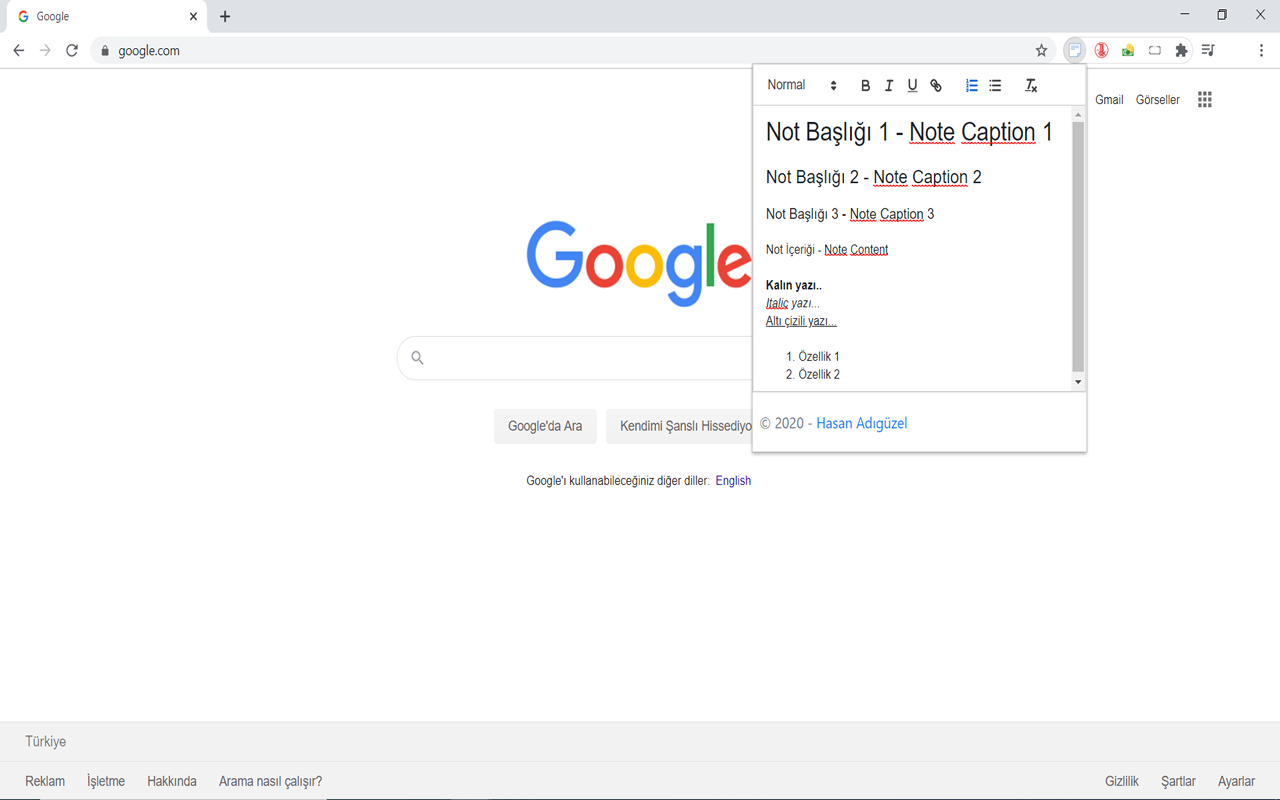
Task: Open Şartlar terms link
Action: (x=1179, y=782)
